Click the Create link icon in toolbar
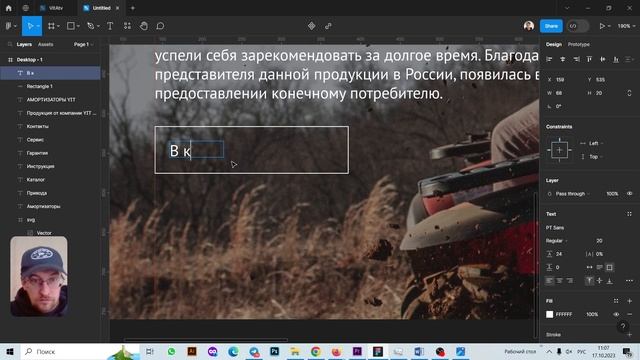The image size is (640, 360). click(328, 26)
